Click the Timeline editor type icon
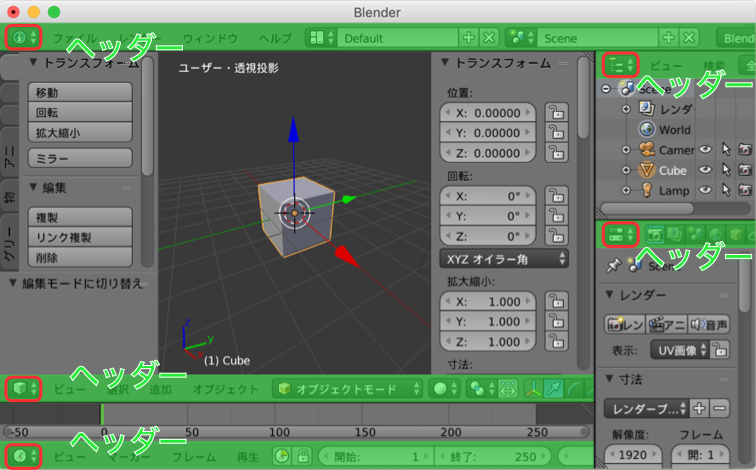The width and height of the screenshot is (756, 470). pyautogui.click(x=23, y=456)
